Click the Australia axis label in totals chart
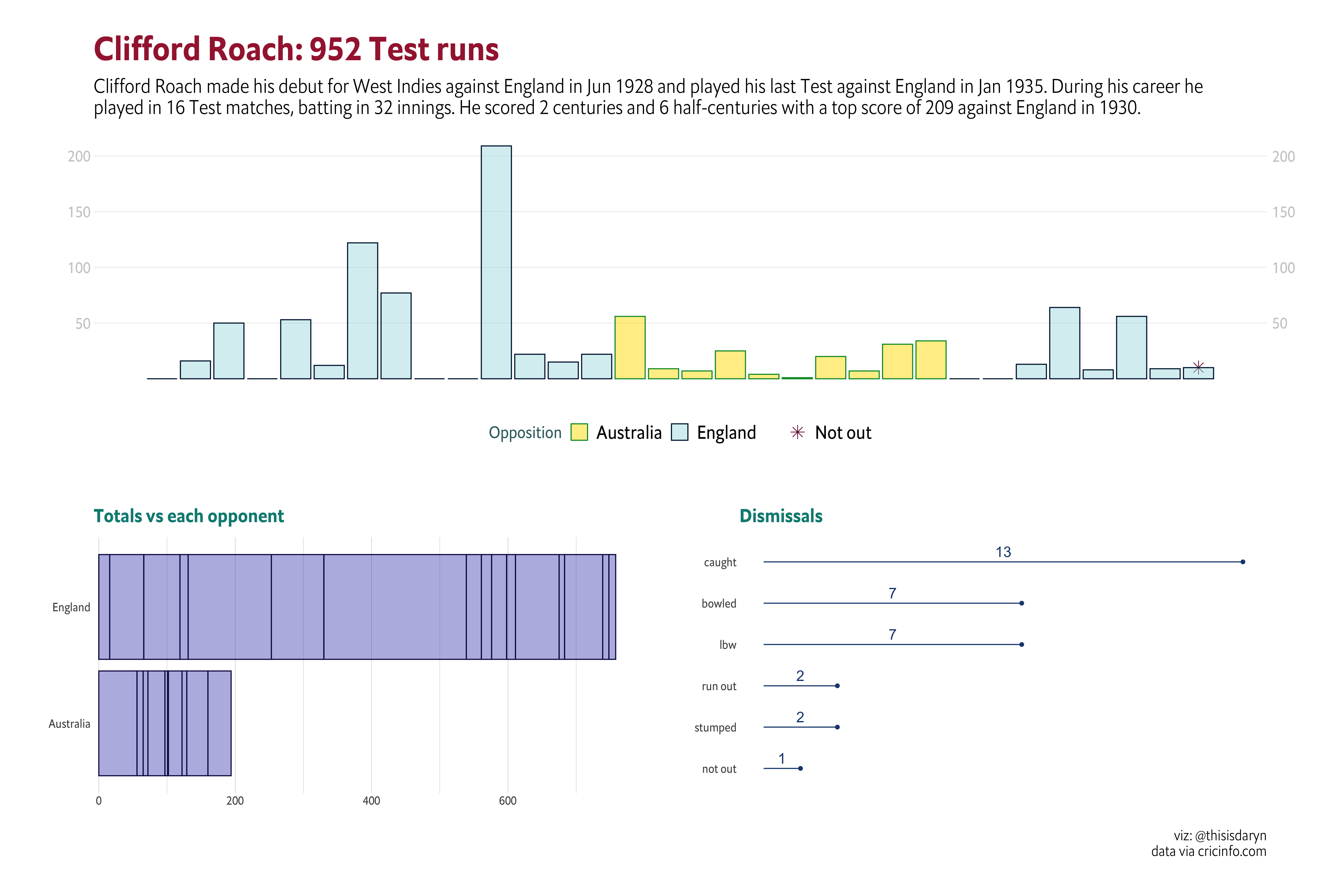Screen dimensions: 1344x896 (69, 724)
